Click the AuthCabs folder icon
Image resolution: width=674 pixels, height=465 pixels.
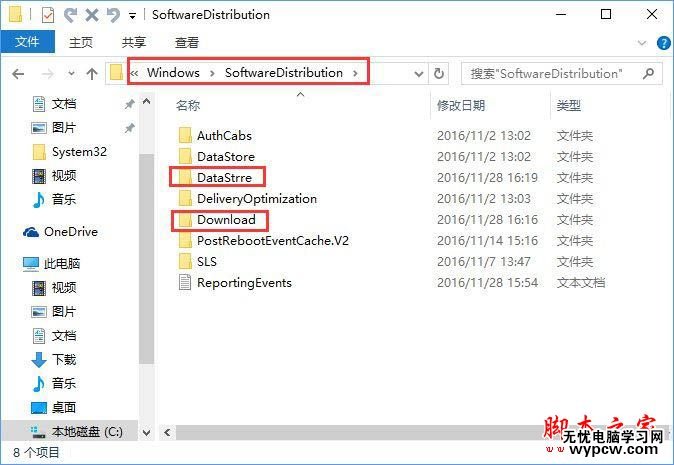coord(185,135)
